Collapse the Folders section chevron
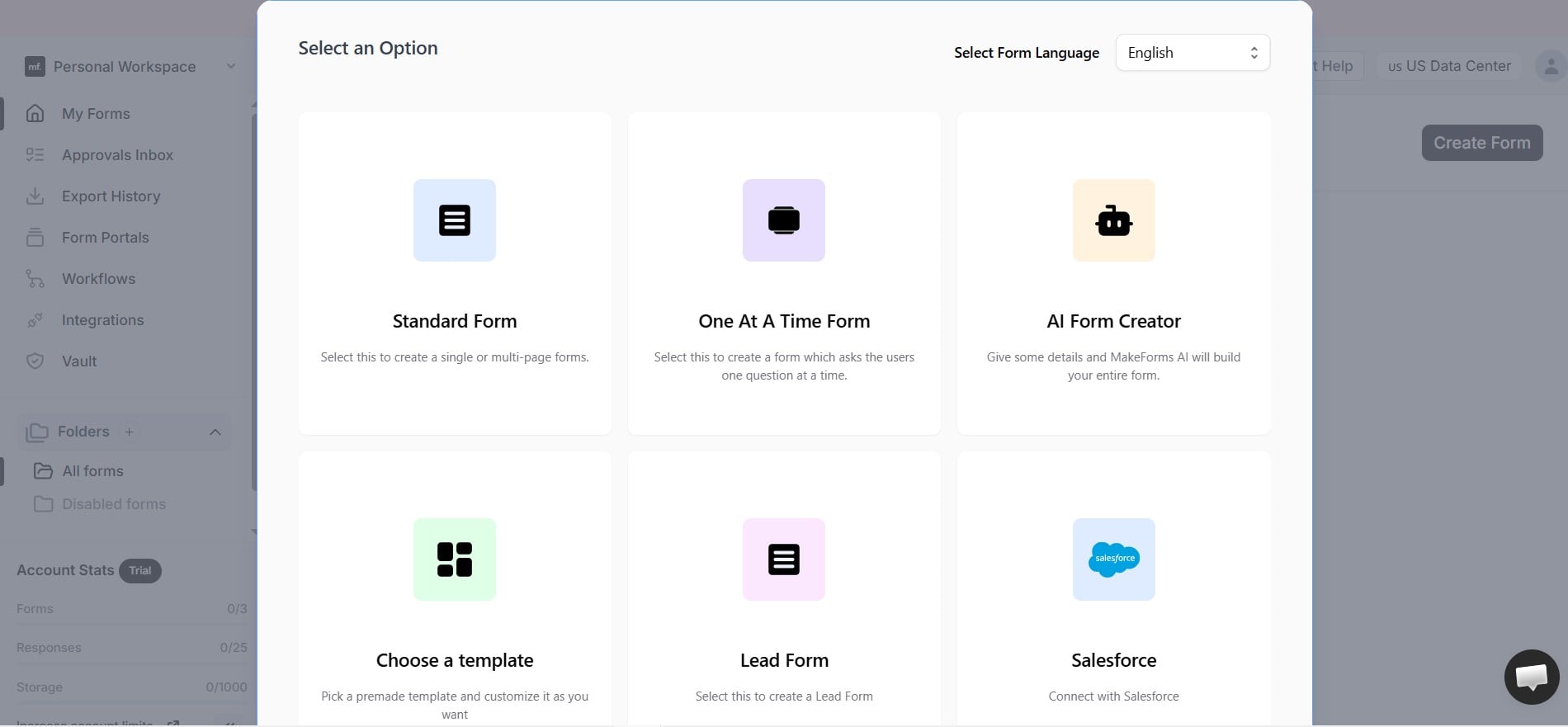Viewport: 1568px width, 727px height. (215, 432)
